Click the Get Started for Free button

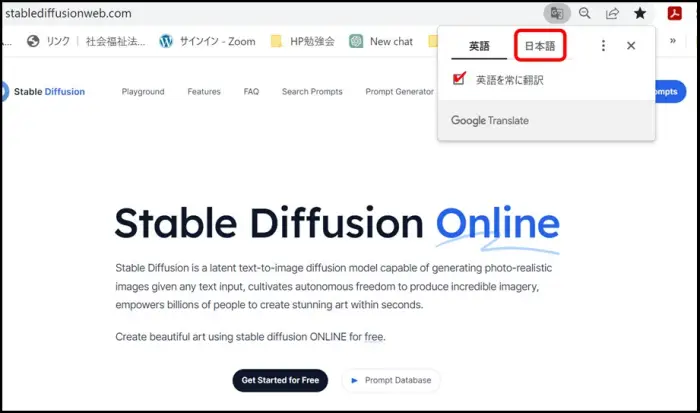click(x=280, y=380)
